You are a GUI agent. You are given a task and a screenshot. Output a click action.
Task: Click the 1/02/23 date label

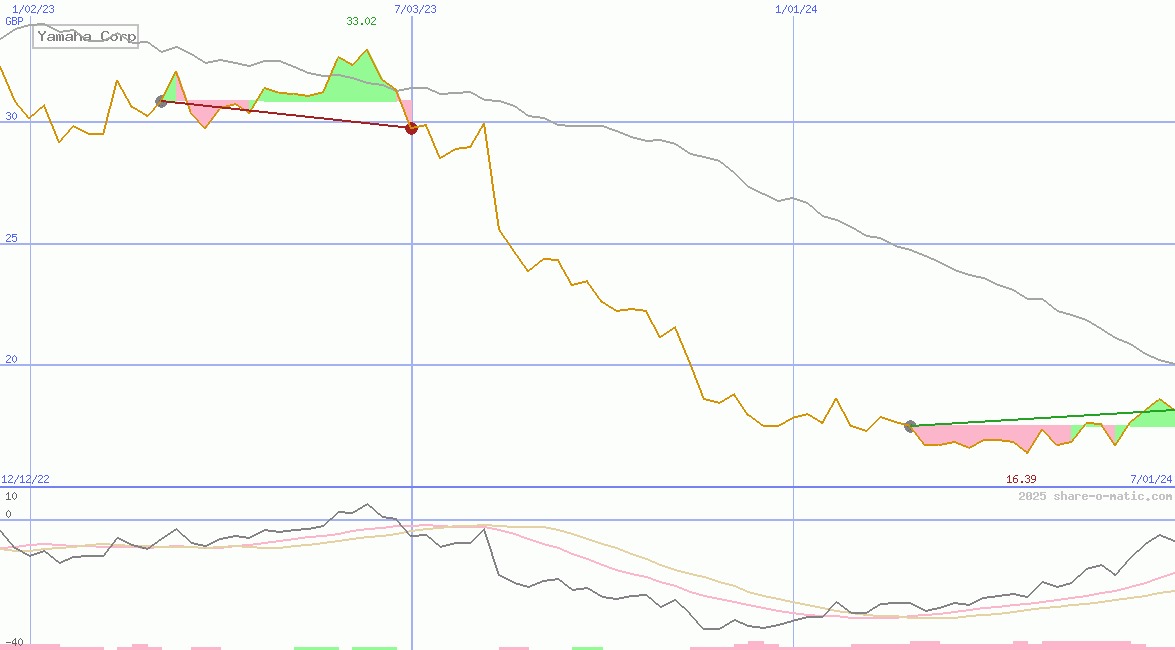33,9
